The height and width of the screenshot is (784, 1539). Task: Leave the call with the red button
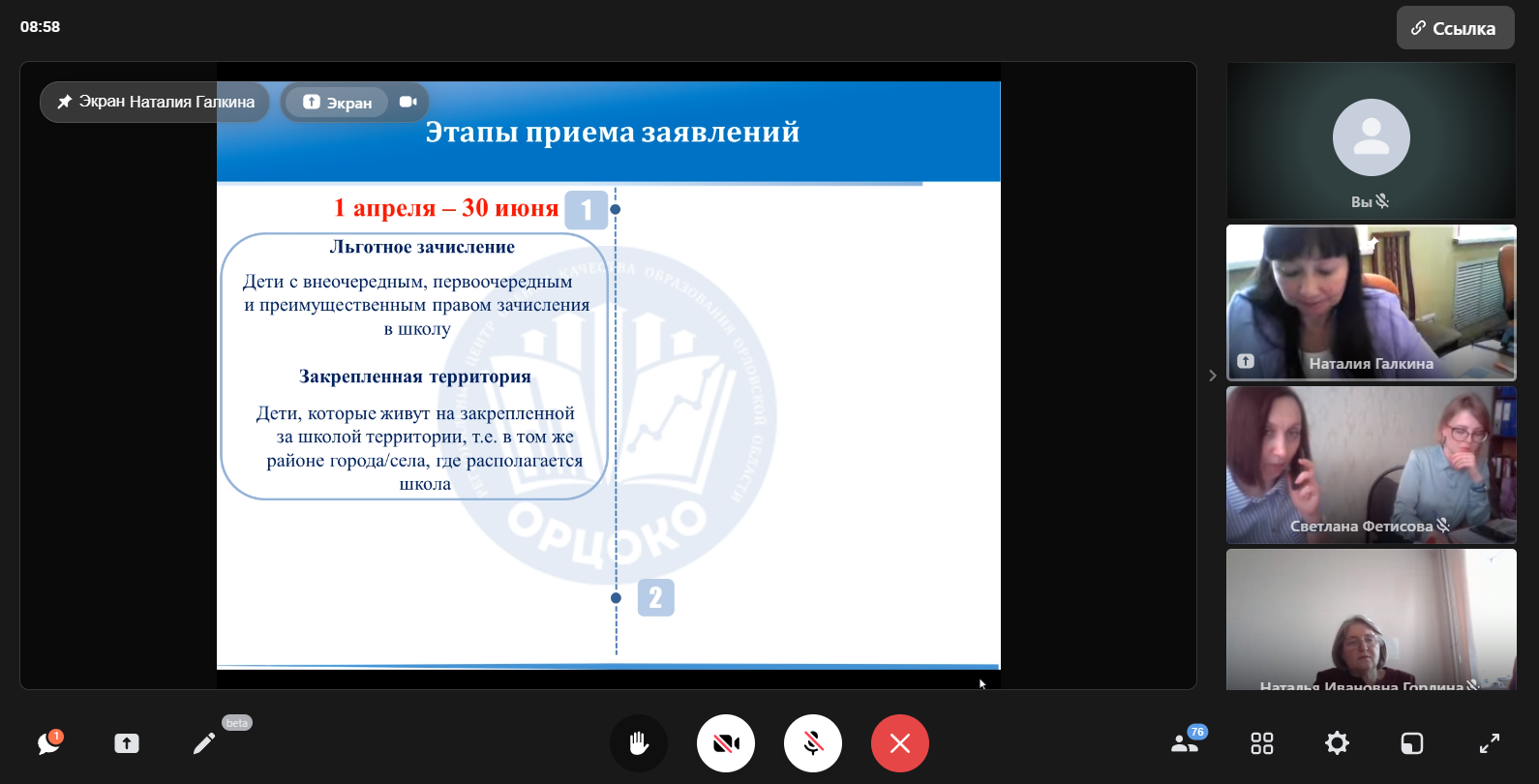pos(899,743)
